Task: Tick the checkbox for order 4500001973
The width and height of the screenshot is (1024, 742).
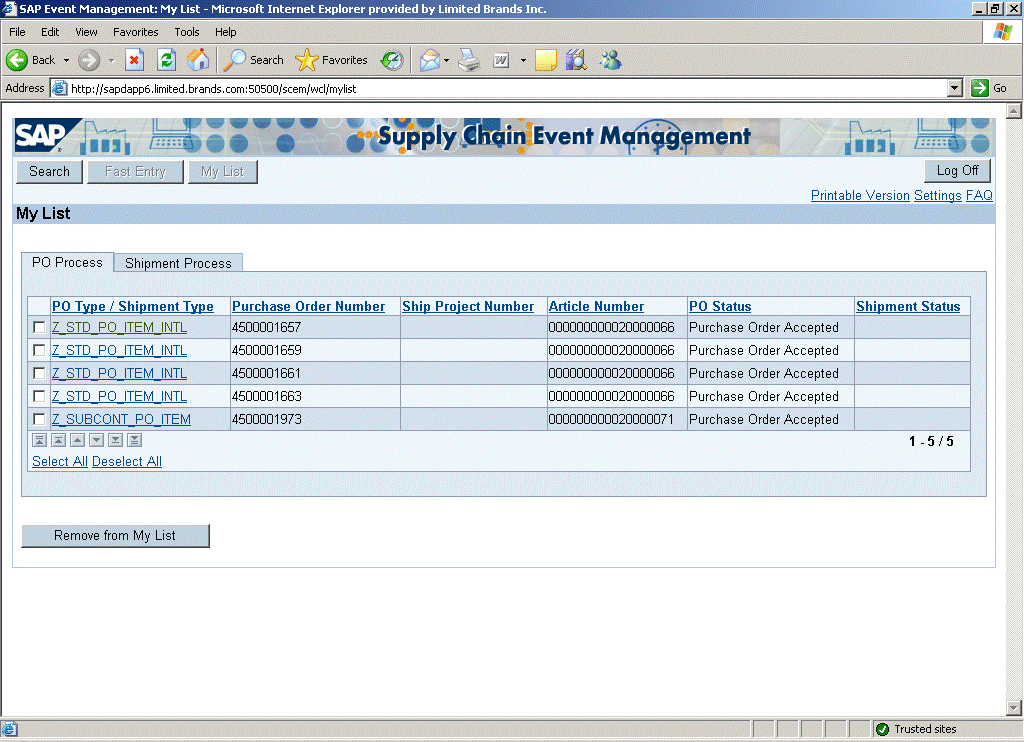Action: coord(39,419)
